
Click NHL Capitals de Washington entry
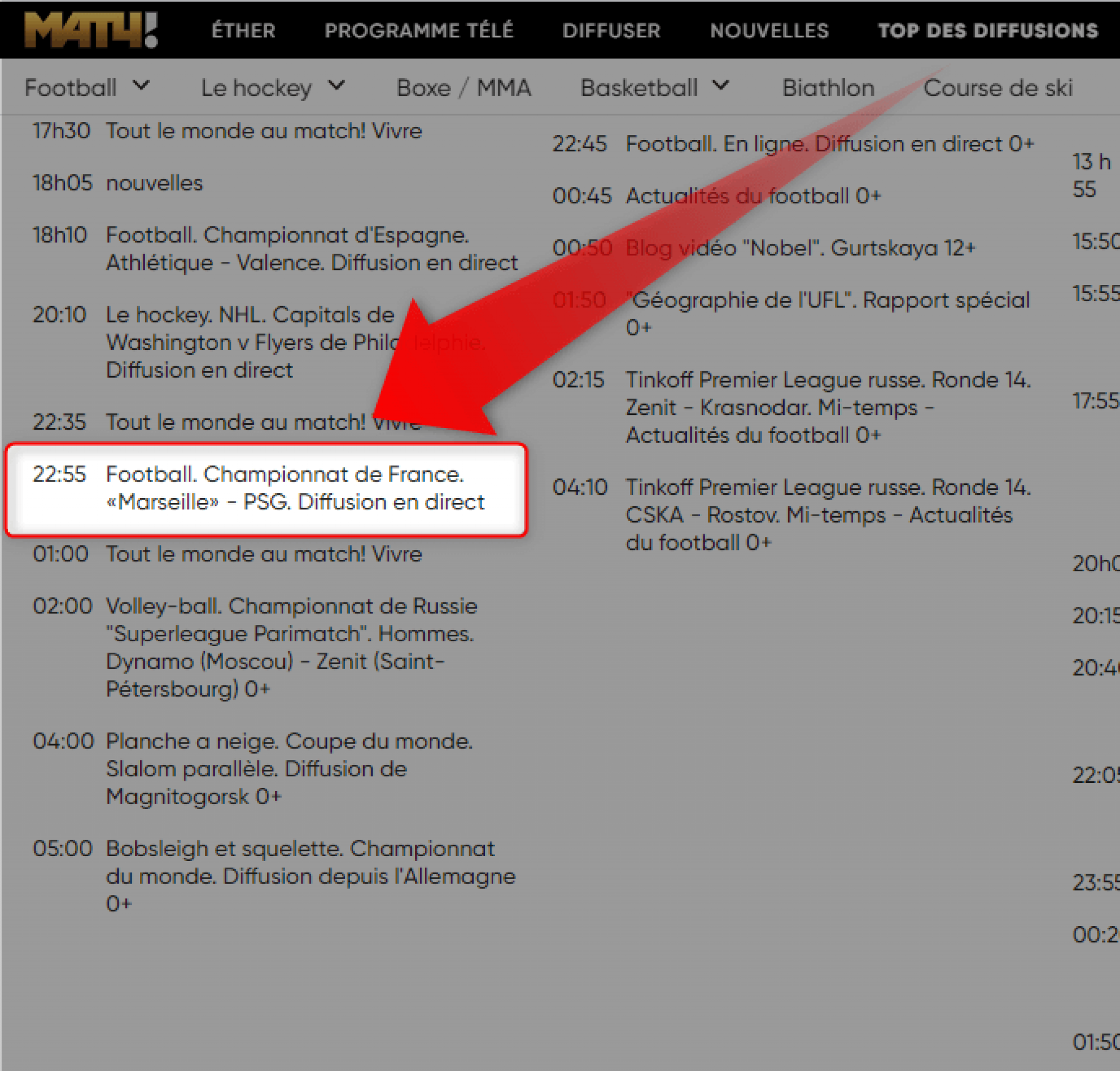click(259, 342)
